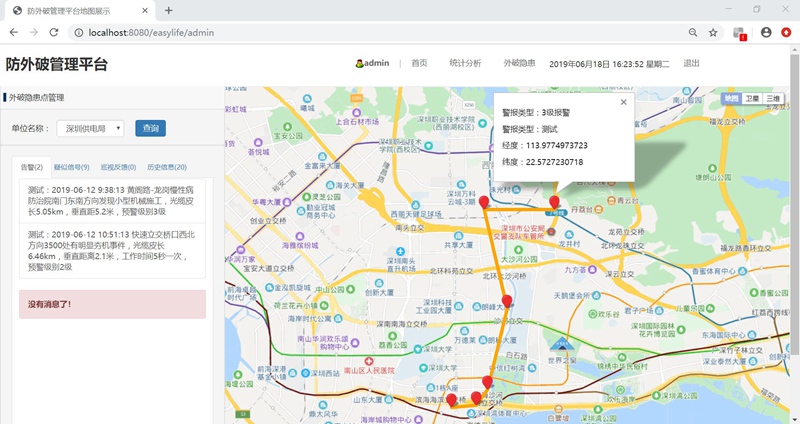The image size is (800, 424).
Task: Open the browser zoom magnifier icon
Action: [x=692, y=32]
